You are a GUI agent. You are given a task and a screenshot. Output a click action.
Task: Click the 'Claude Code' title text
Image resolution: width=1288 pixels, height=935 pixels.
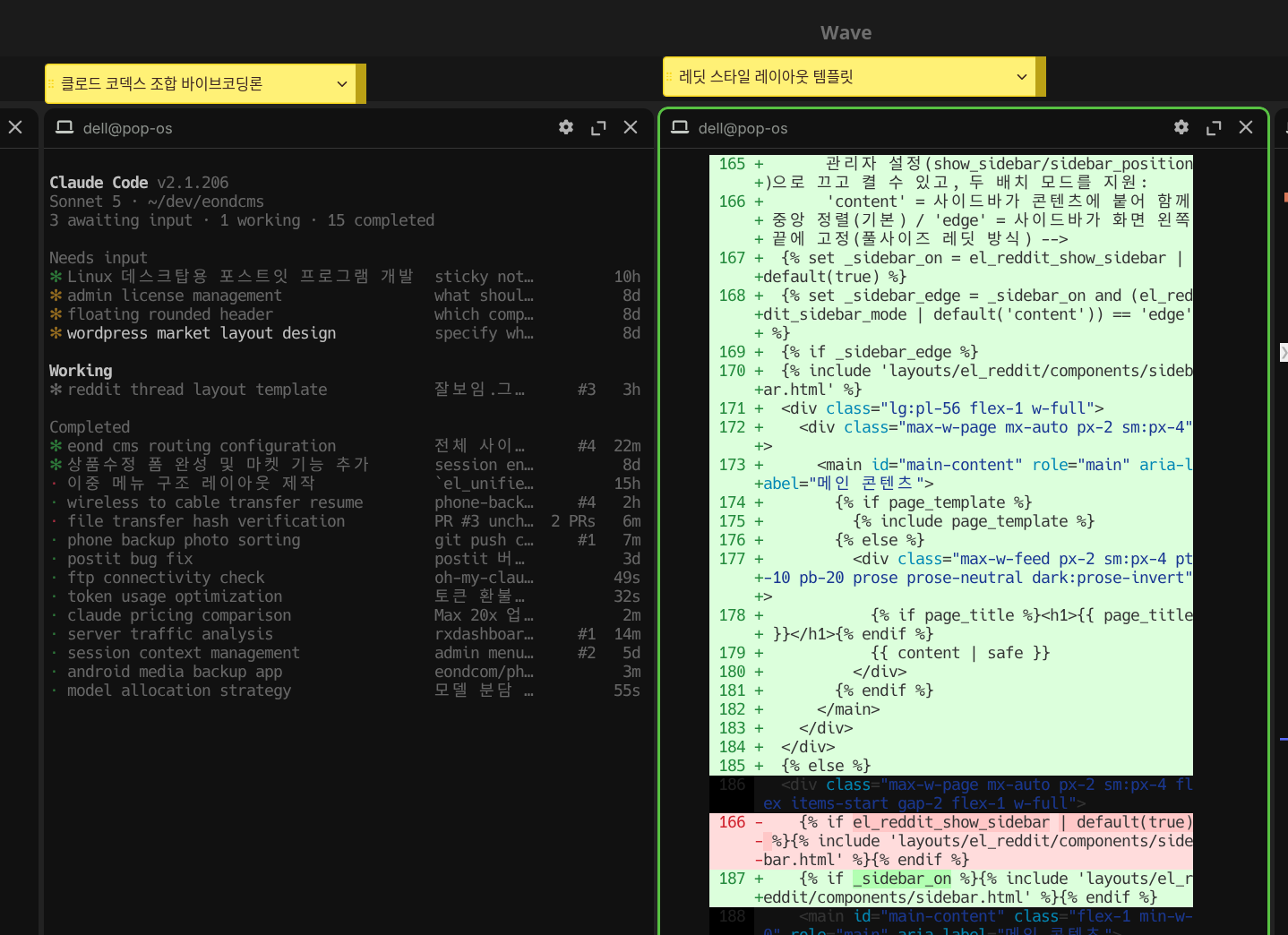[x=99, y=183]
